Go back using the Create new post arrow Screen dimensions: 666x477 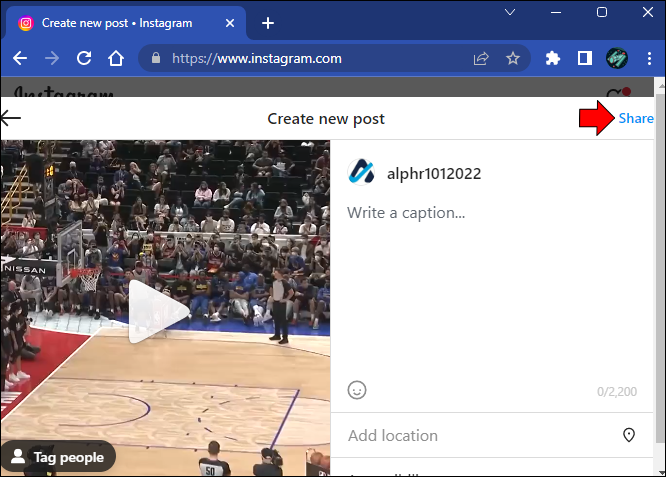click(x=11, y=119)
